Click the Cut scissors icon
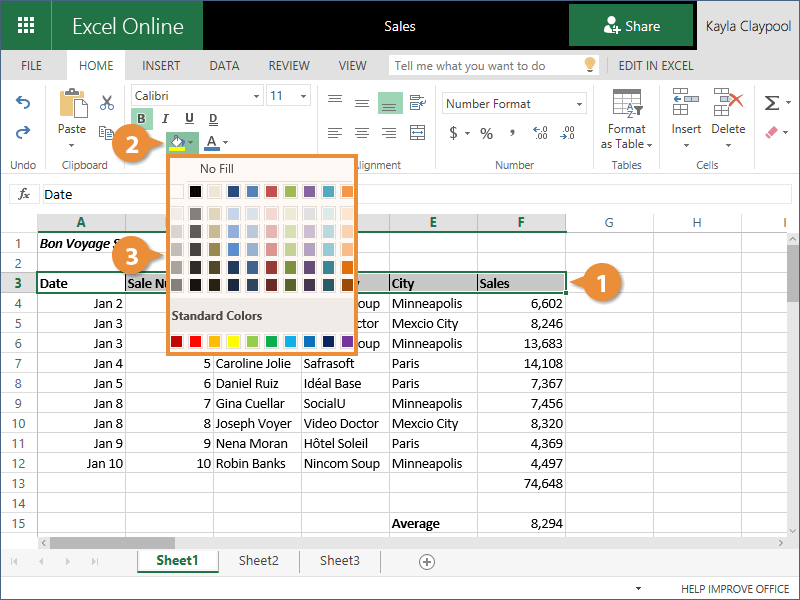The width and height of the screenshot is (800, 600). 106,103
